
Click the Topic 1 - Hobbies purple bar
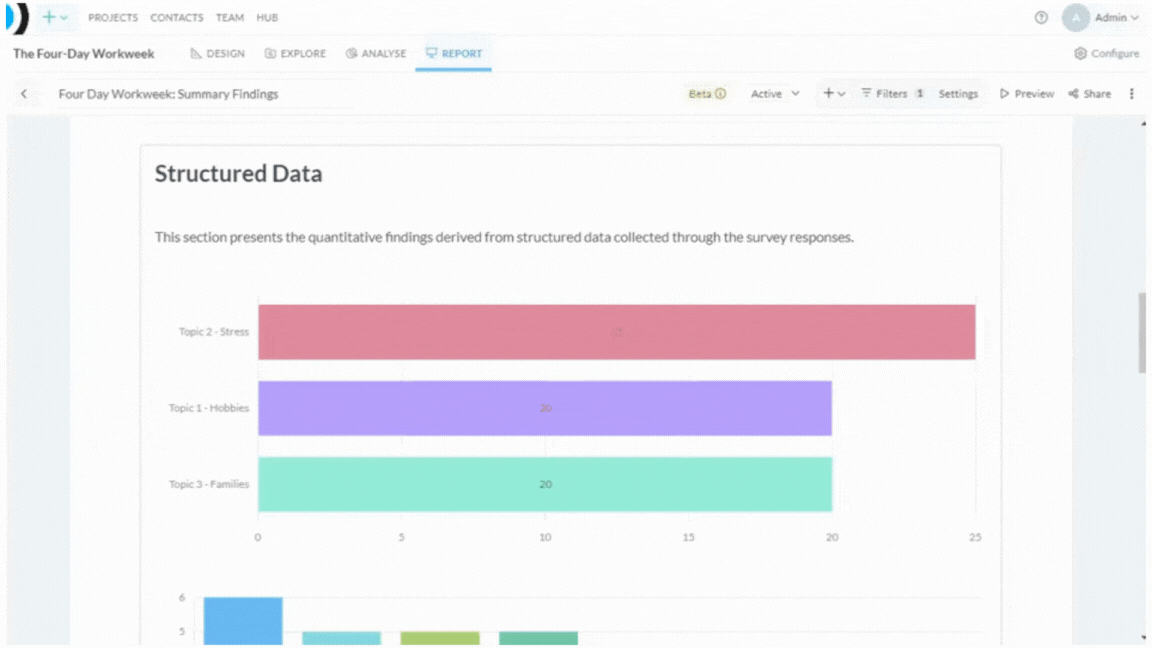tap(545, 408)
